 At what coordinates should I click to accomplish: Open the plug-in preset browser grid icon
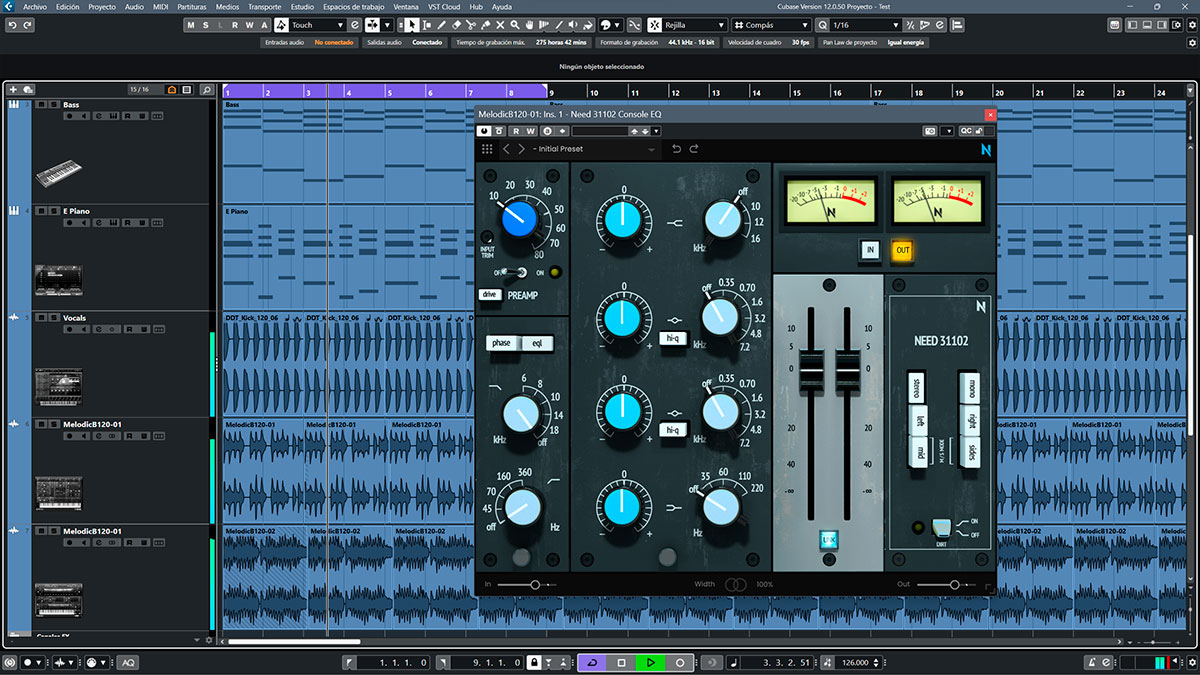[487, 149]
